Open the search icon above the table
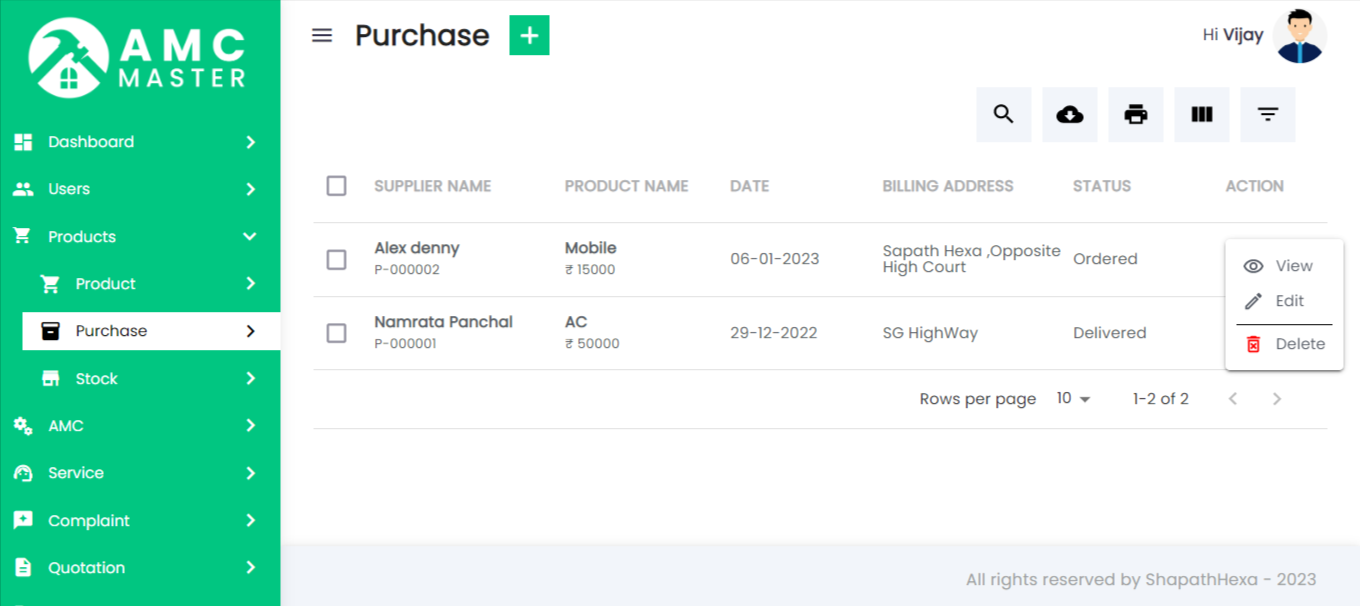The height and width of the screenshot is (606, 1360). tap(1003, 114)
